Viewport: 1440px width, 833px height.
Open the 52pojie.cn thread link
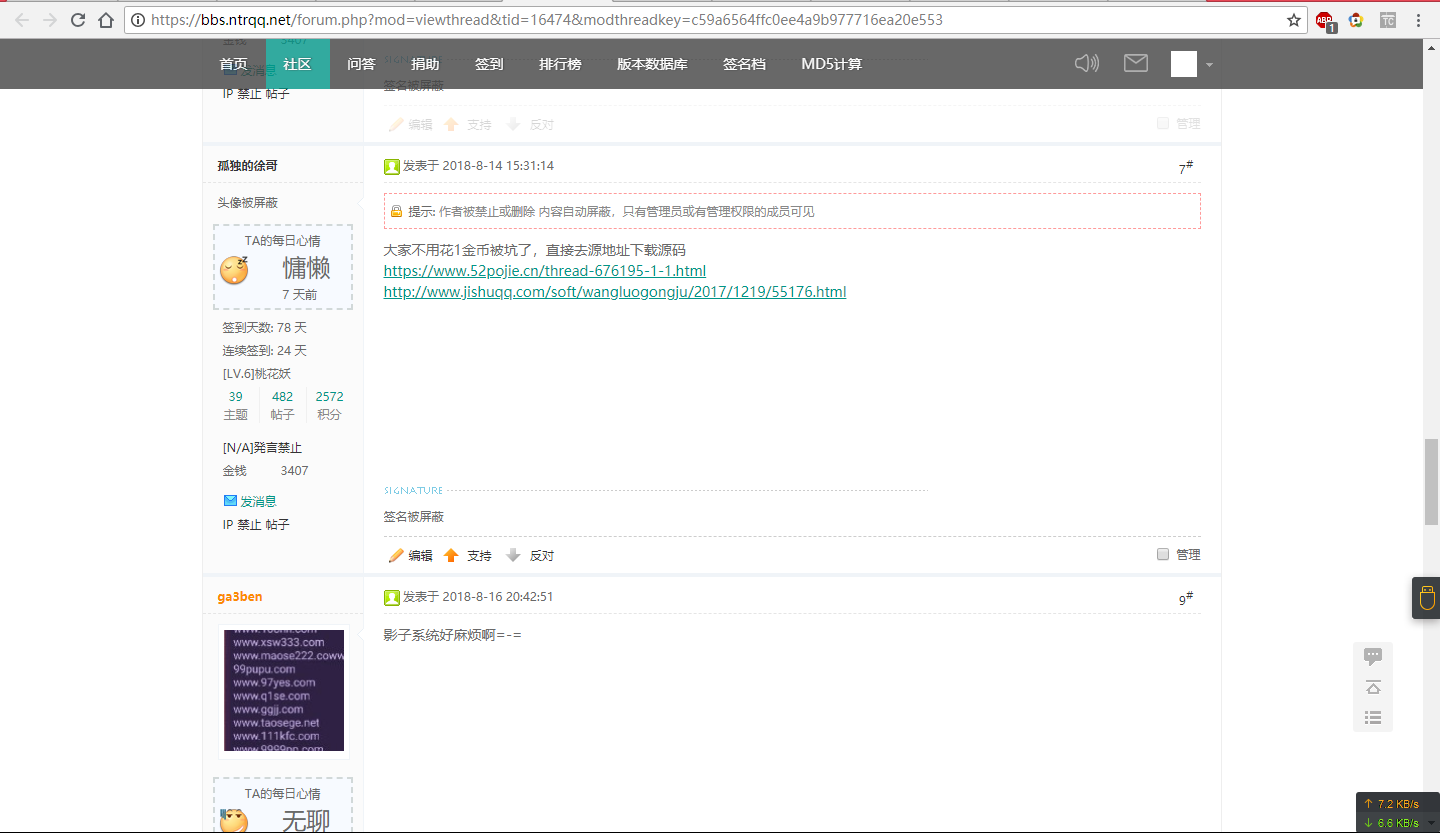(x=545, y=271)
